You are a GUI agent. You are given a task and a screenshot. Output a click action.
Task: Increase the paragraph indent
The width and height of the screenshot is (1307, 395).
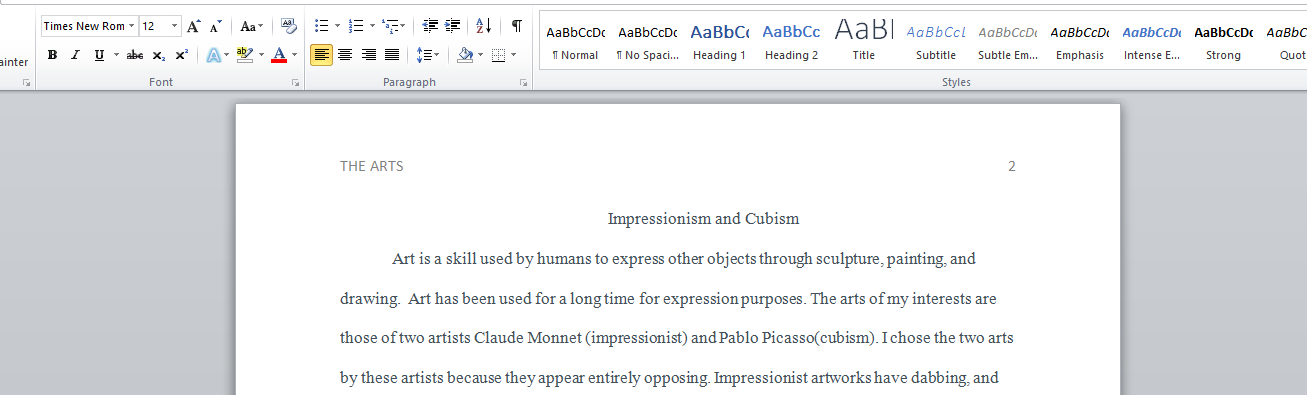pyautogui.click(x=453, y=26)
